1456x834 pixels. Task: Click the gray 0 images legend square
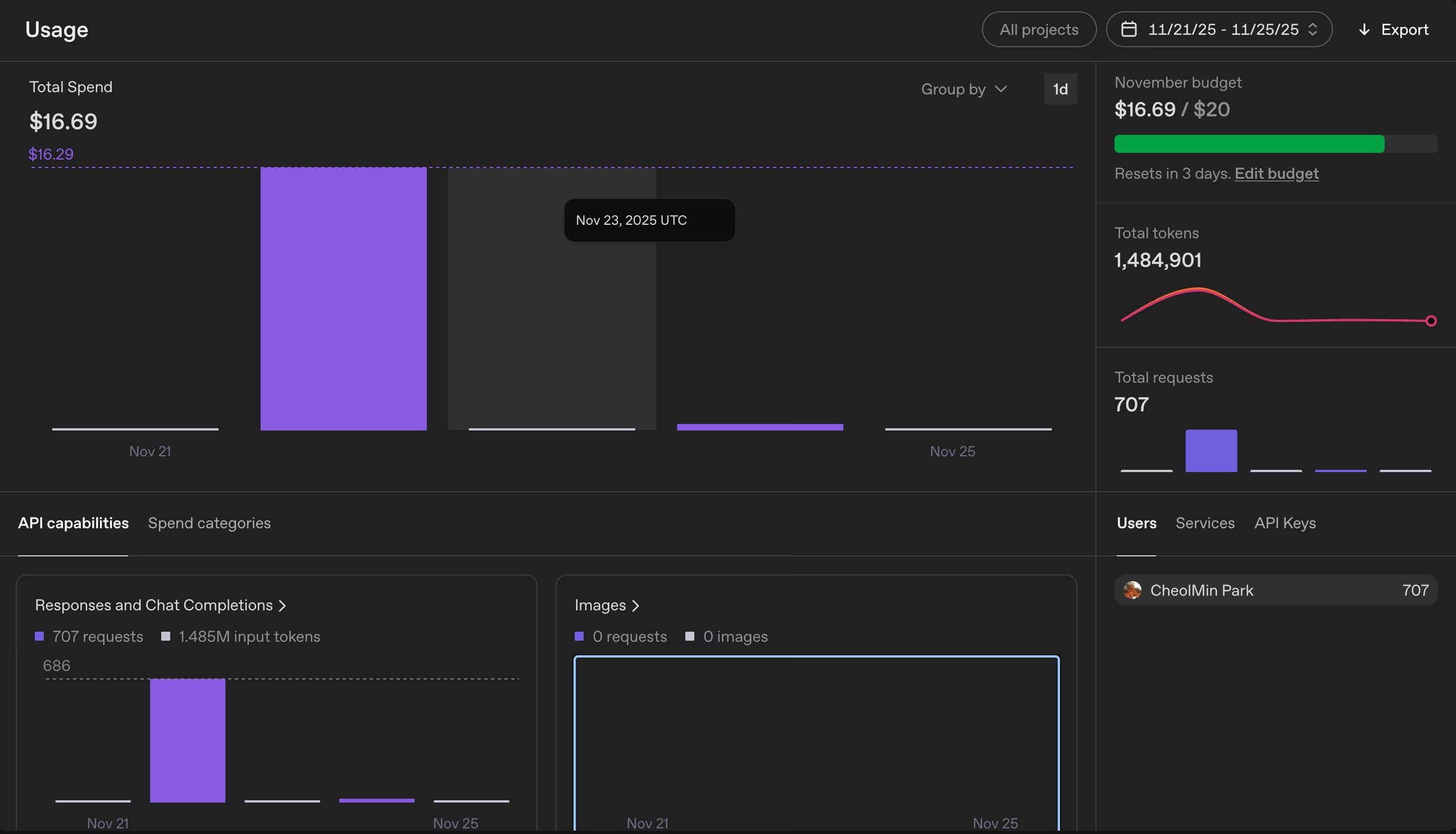[x=690, y=636]
